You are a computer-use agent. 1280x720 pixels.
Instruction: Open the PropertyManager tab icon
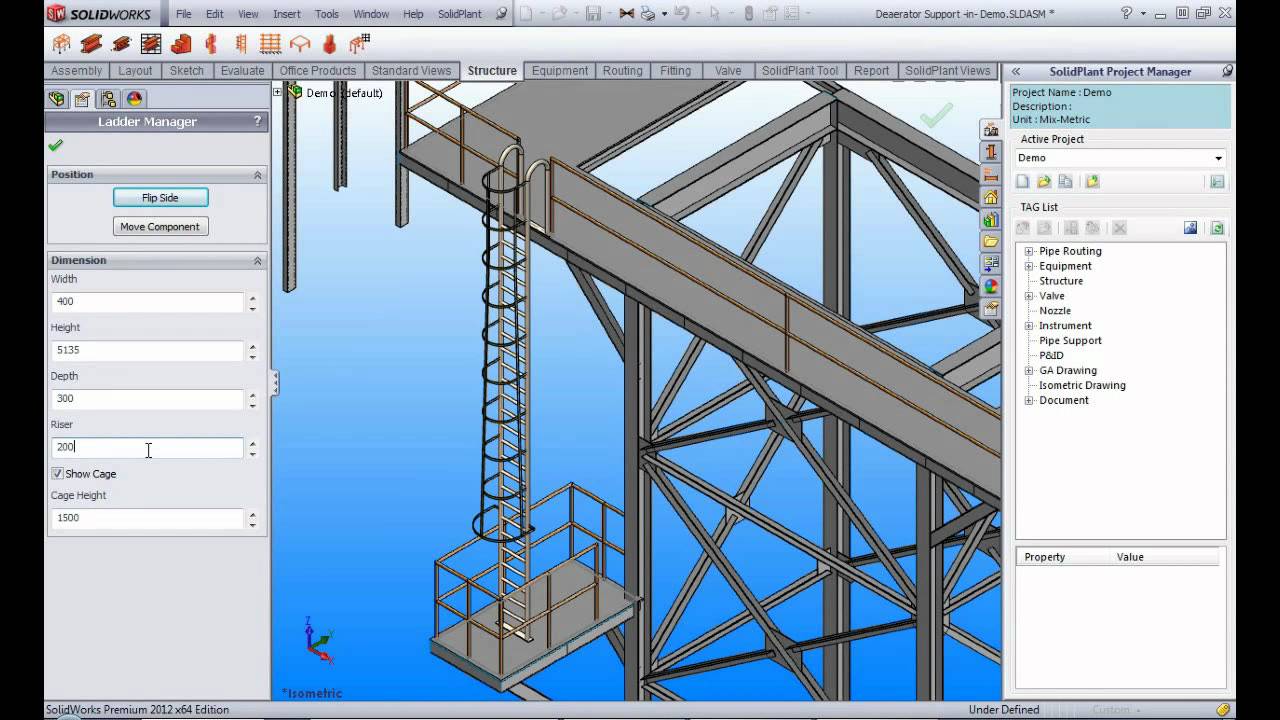pos(82,99)
